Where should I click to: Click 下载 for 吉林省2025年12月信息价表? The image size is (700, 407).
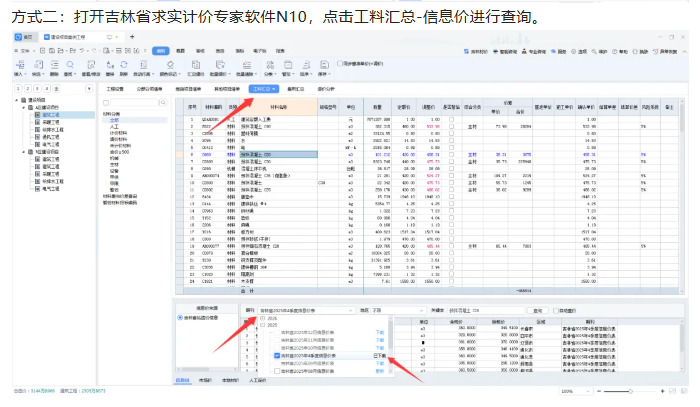pyautogui.click(x=379, y=332)
